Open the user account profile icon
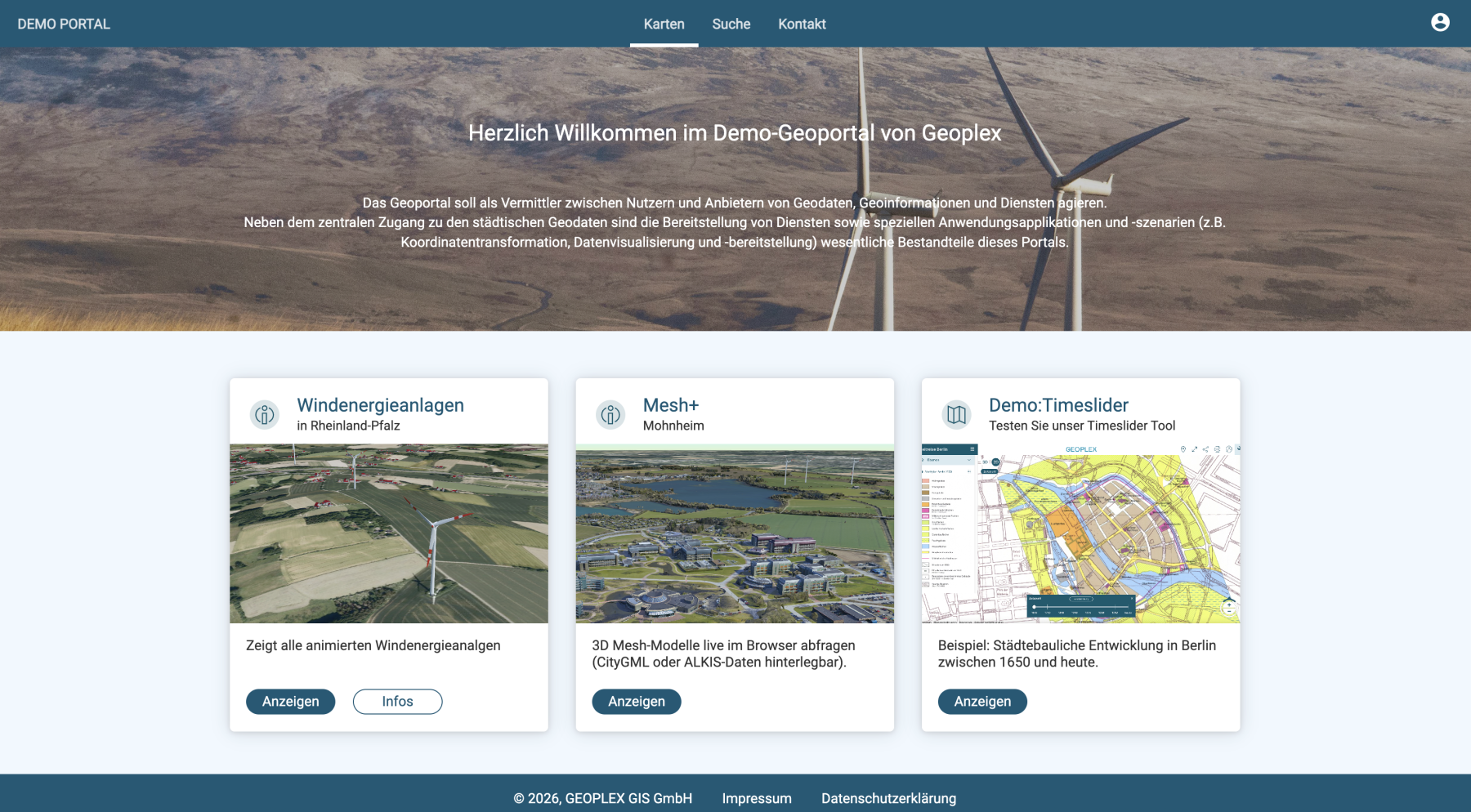Image resolution: width=1471 pixels, height=812 pixels. tap(1440, 23)
